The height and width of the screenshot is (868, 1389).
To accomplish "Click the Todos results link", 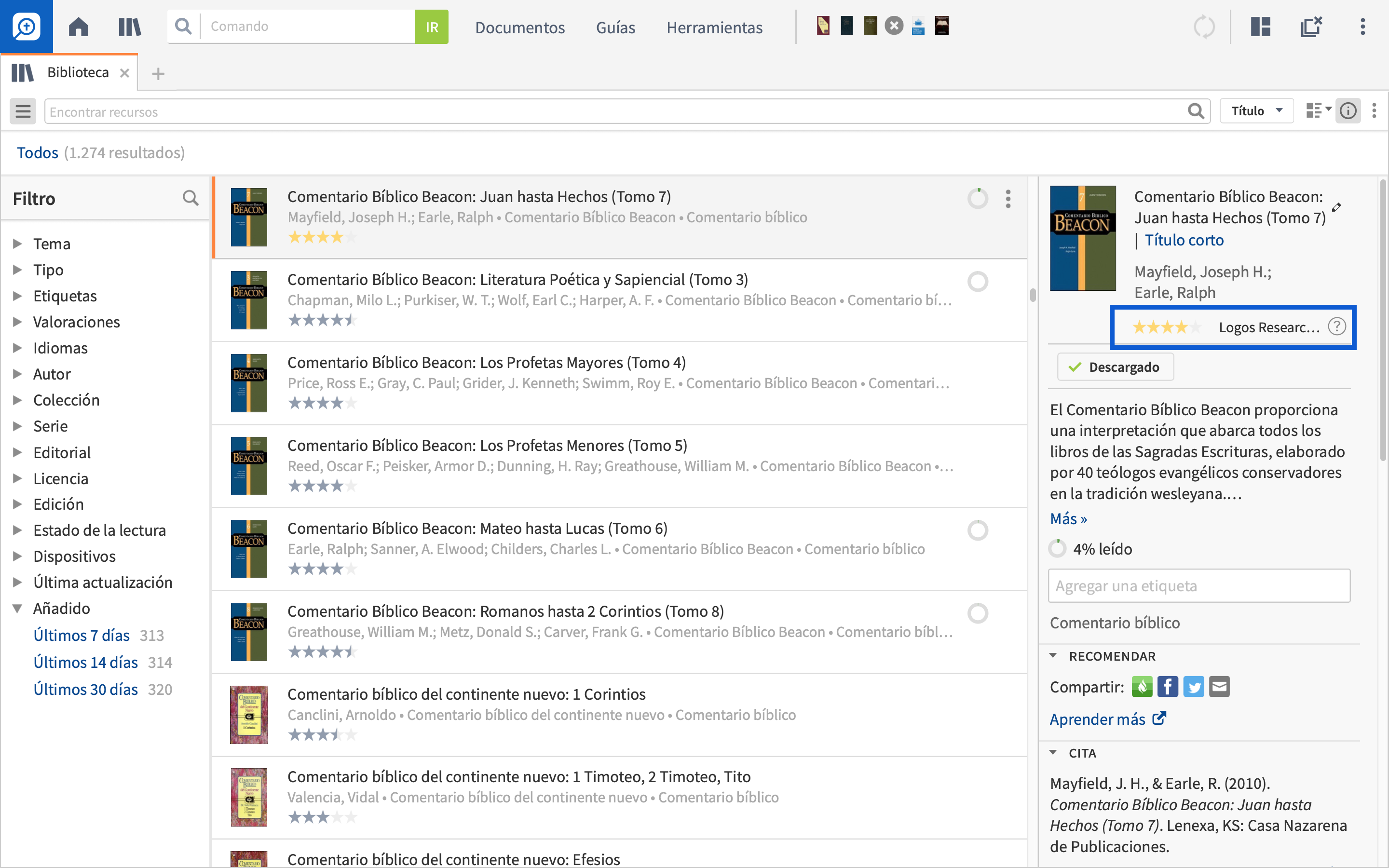I will coord(37,152).
